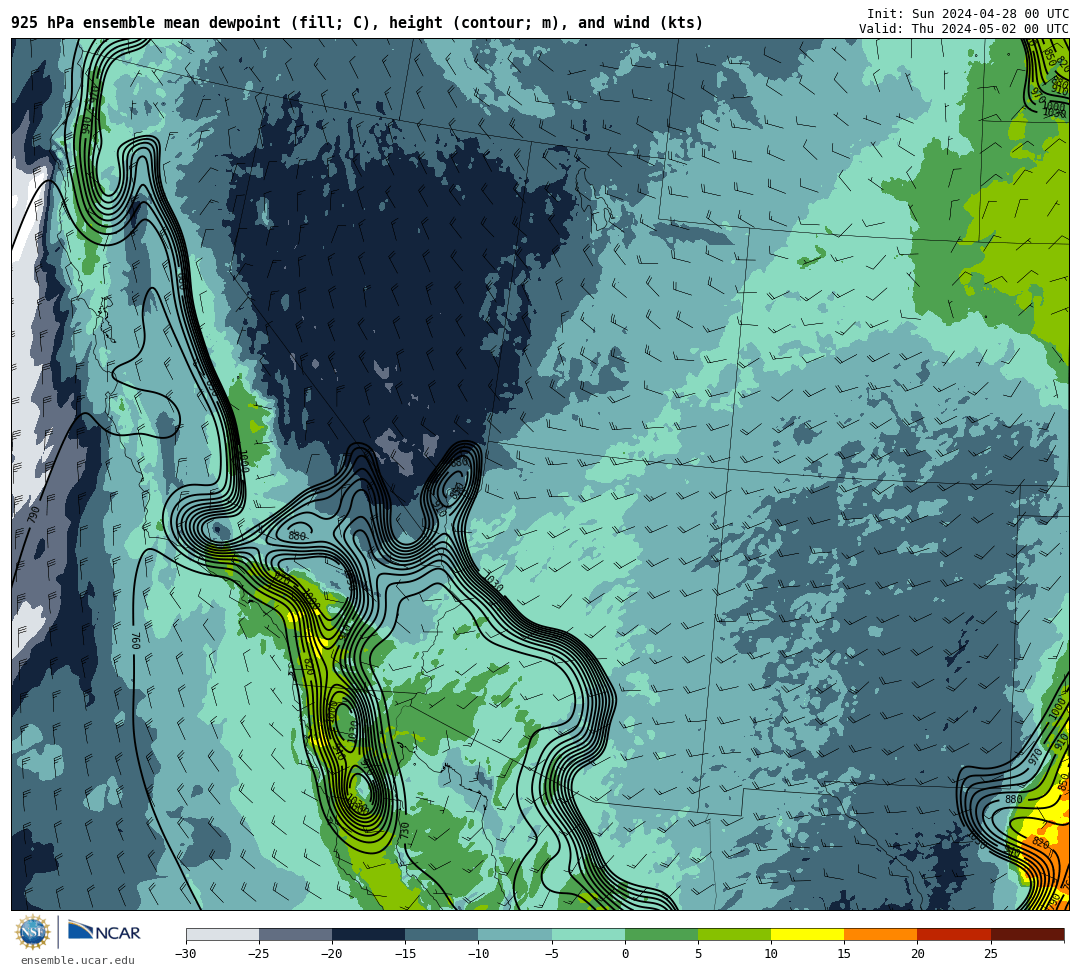1080x973 pixels.
Task: Pick the dark navy -20 to -15 colorbar segment
Action: pyautogui.click(x=368, y=934)
